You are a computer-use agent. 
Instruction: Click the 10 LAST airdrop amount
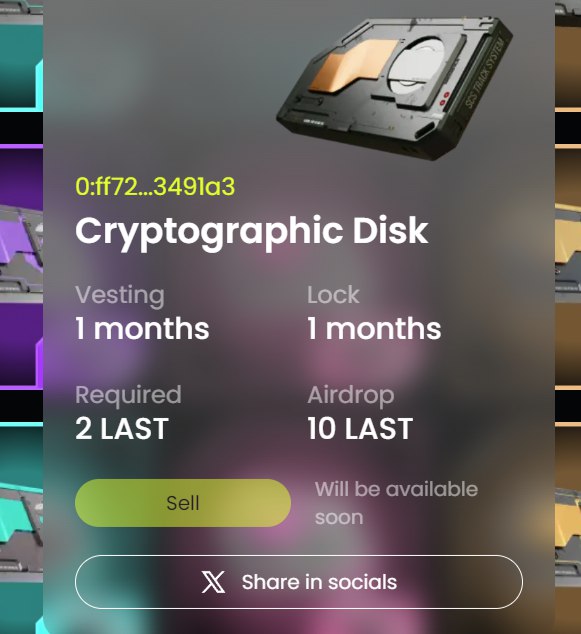coord(360,429)
